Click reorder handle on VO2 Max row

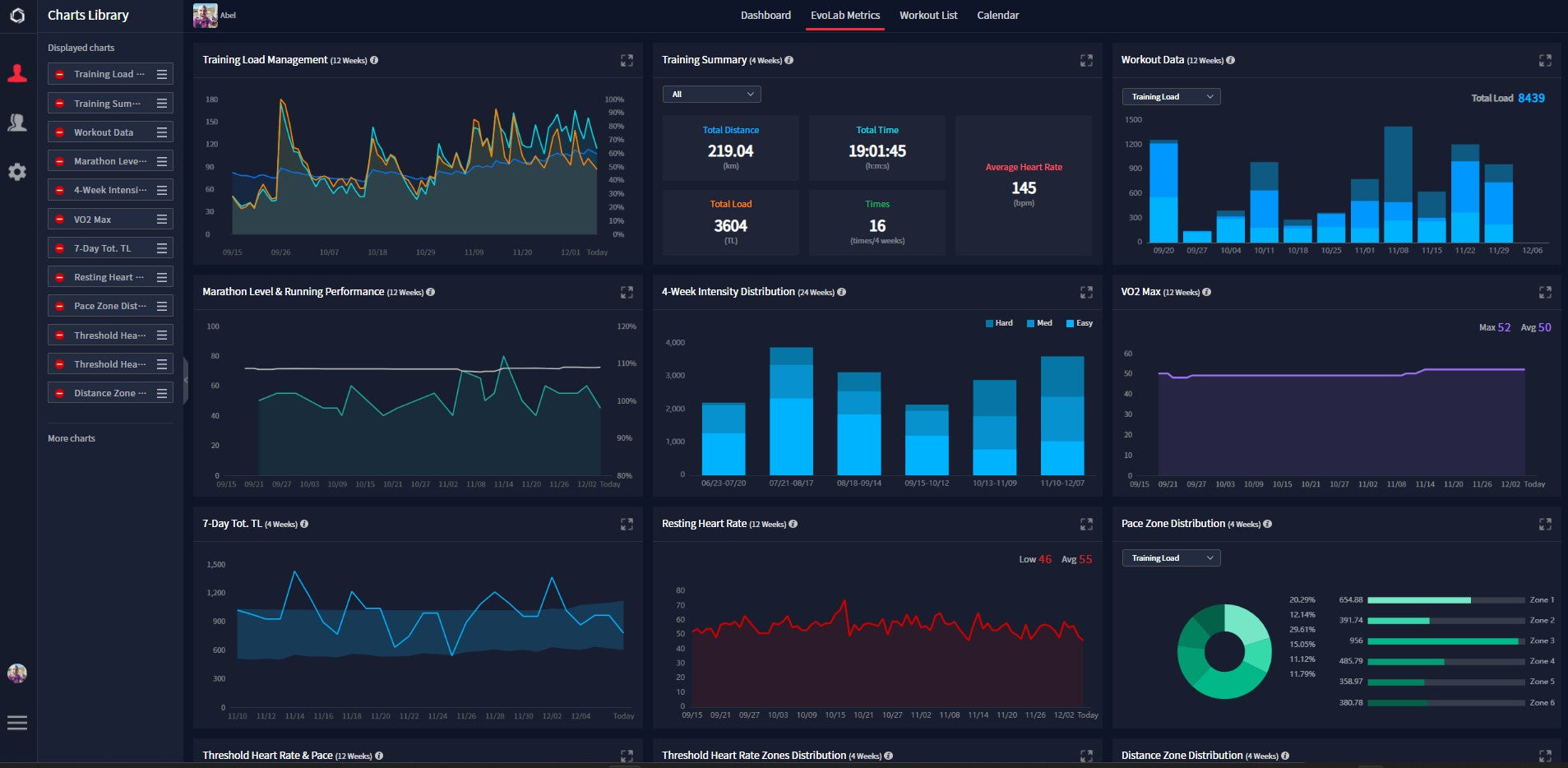[162, 220]
